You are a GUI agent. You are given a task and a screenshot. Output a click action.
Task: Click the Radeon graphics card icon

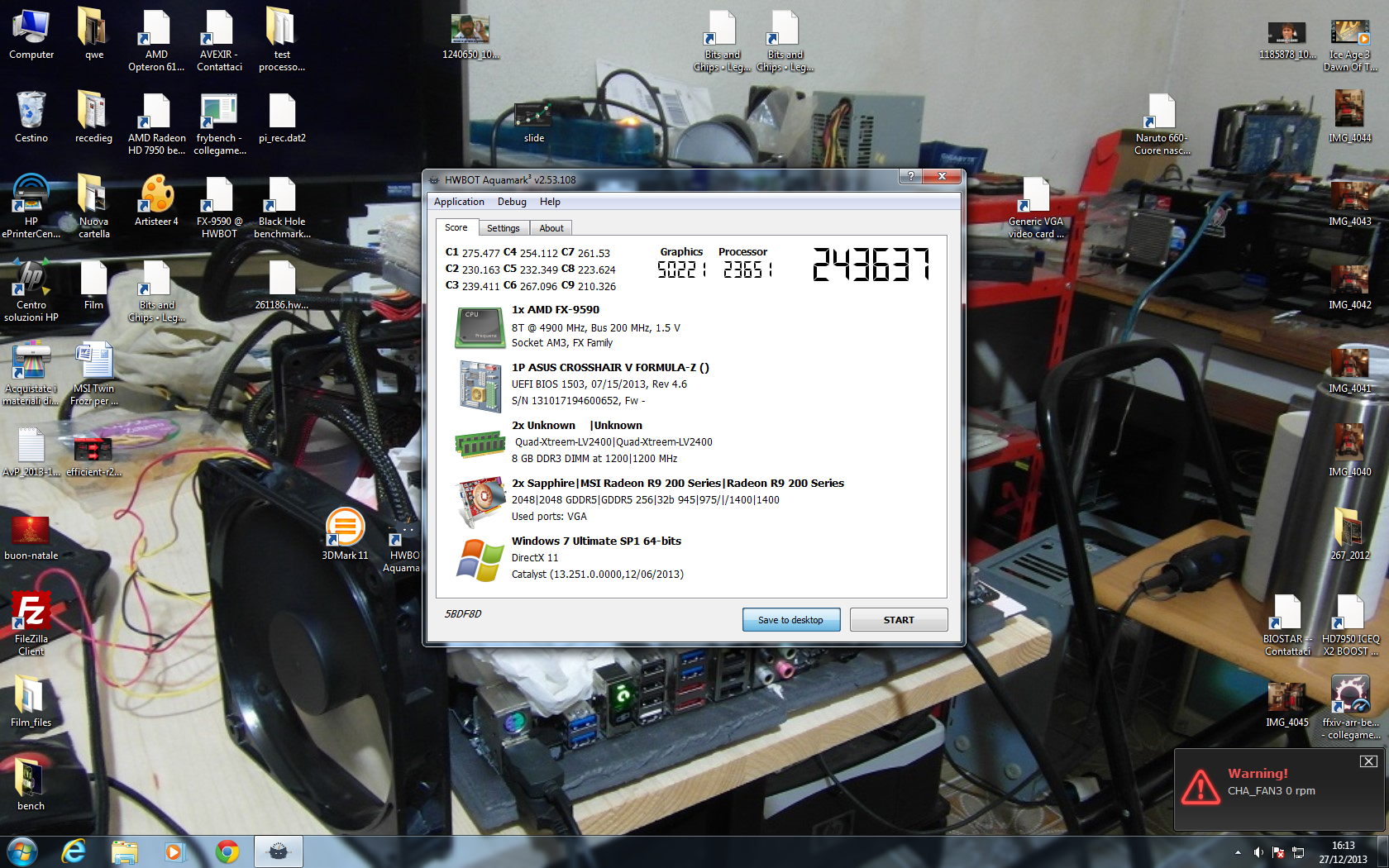tap(481, 501)
